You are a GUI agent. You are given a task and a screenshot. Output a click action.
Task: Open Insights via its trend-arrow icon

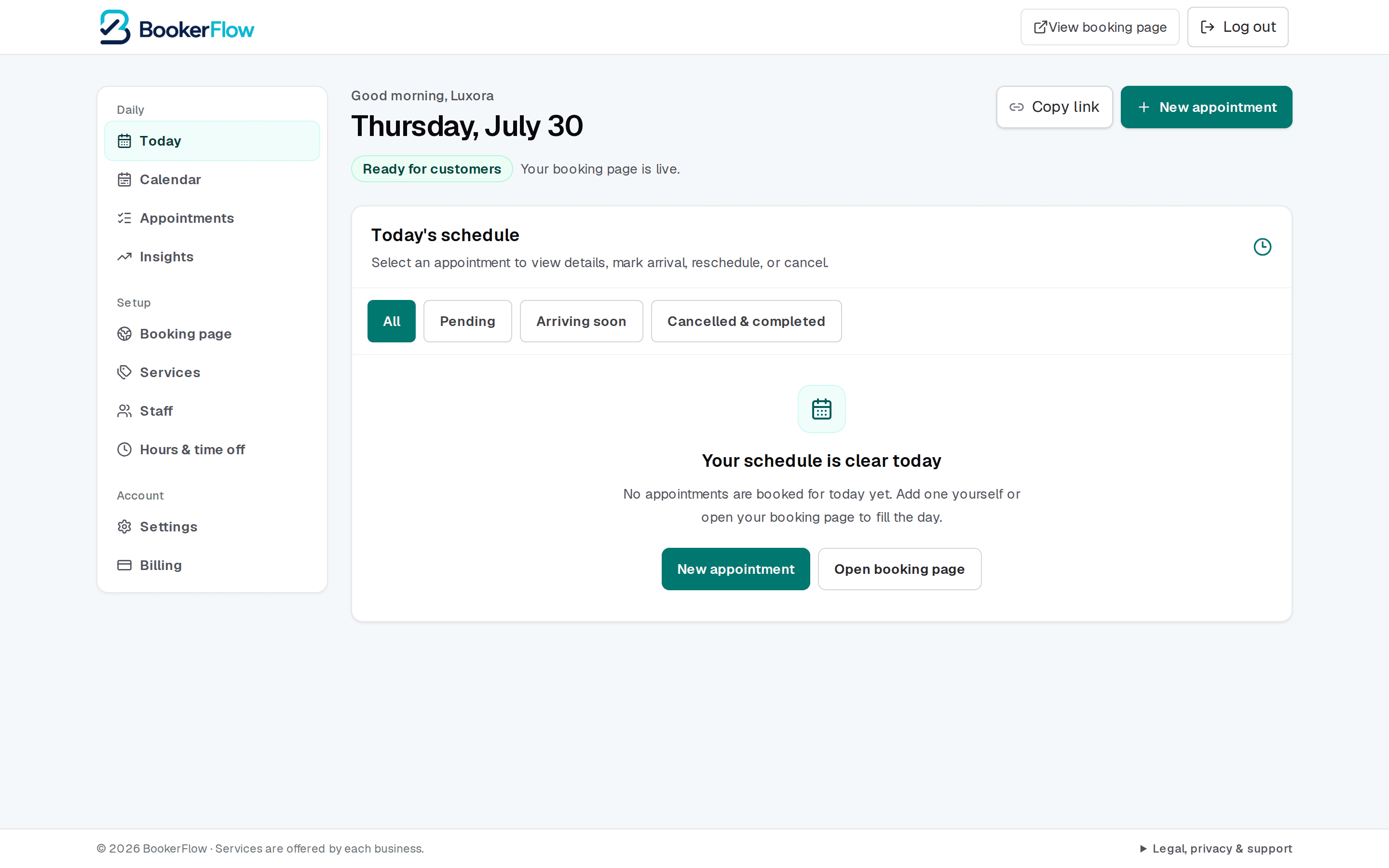click(124, 257)
